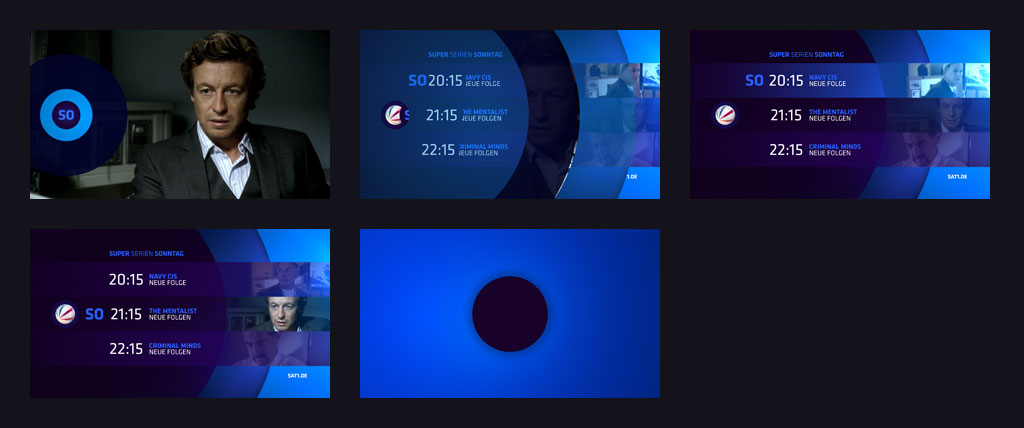Click the Navy CIS thumbnail strip in the SO 21:15 frame
This screenshot has width=1024, height=428.
[291, 279]
